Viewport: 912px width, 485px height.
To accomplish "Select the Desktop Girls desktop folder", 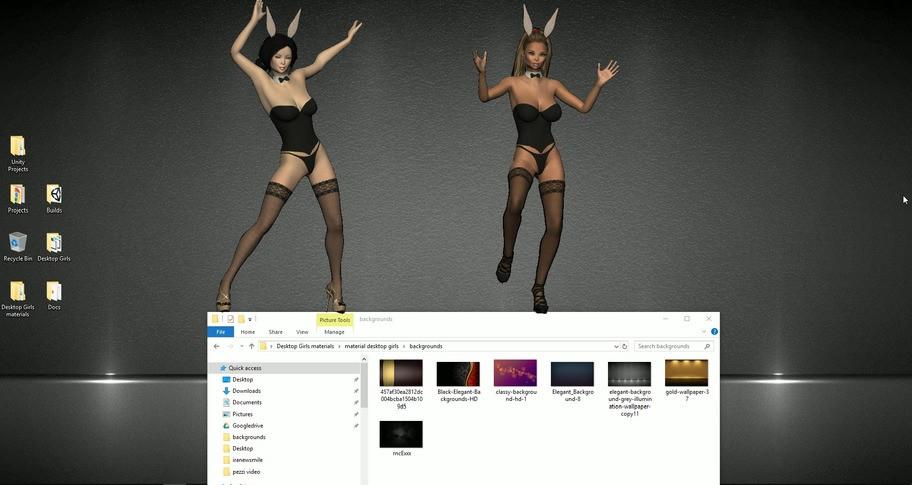I will pyautogui.click(x=54, y=247).
